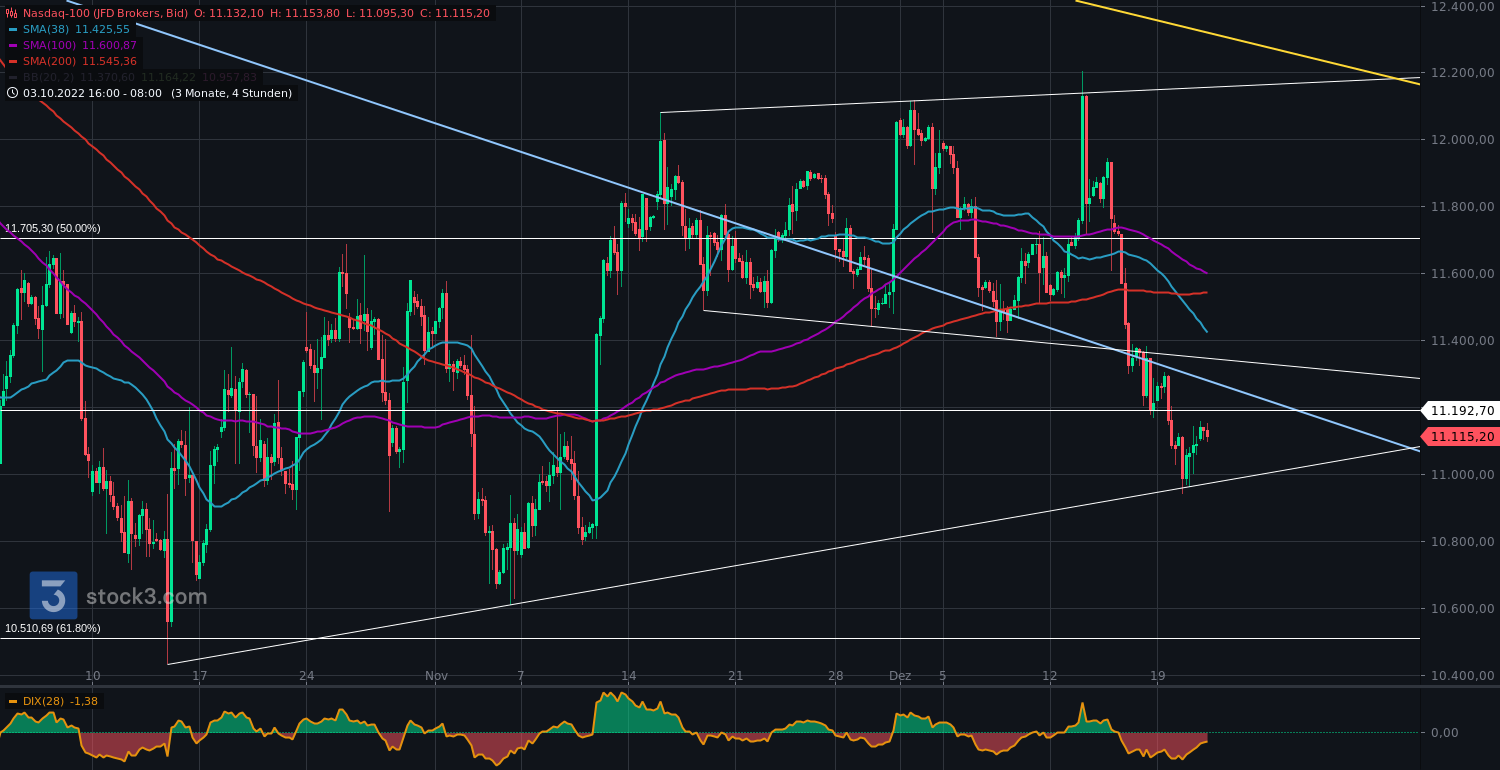The image size is (1500, 770).
Task: Select the red SMA(200) legend marker
Action: click(15, 61)
